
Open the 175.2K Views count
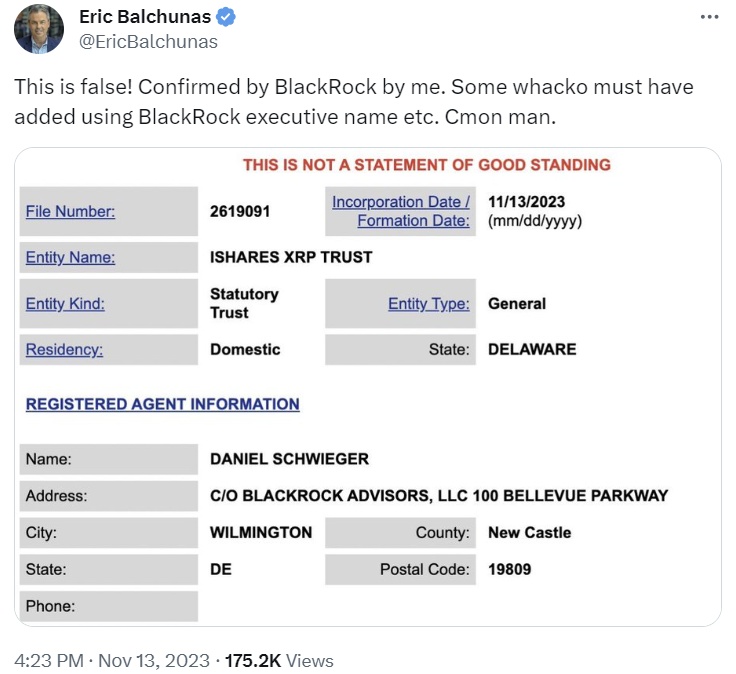coord(279,660)
